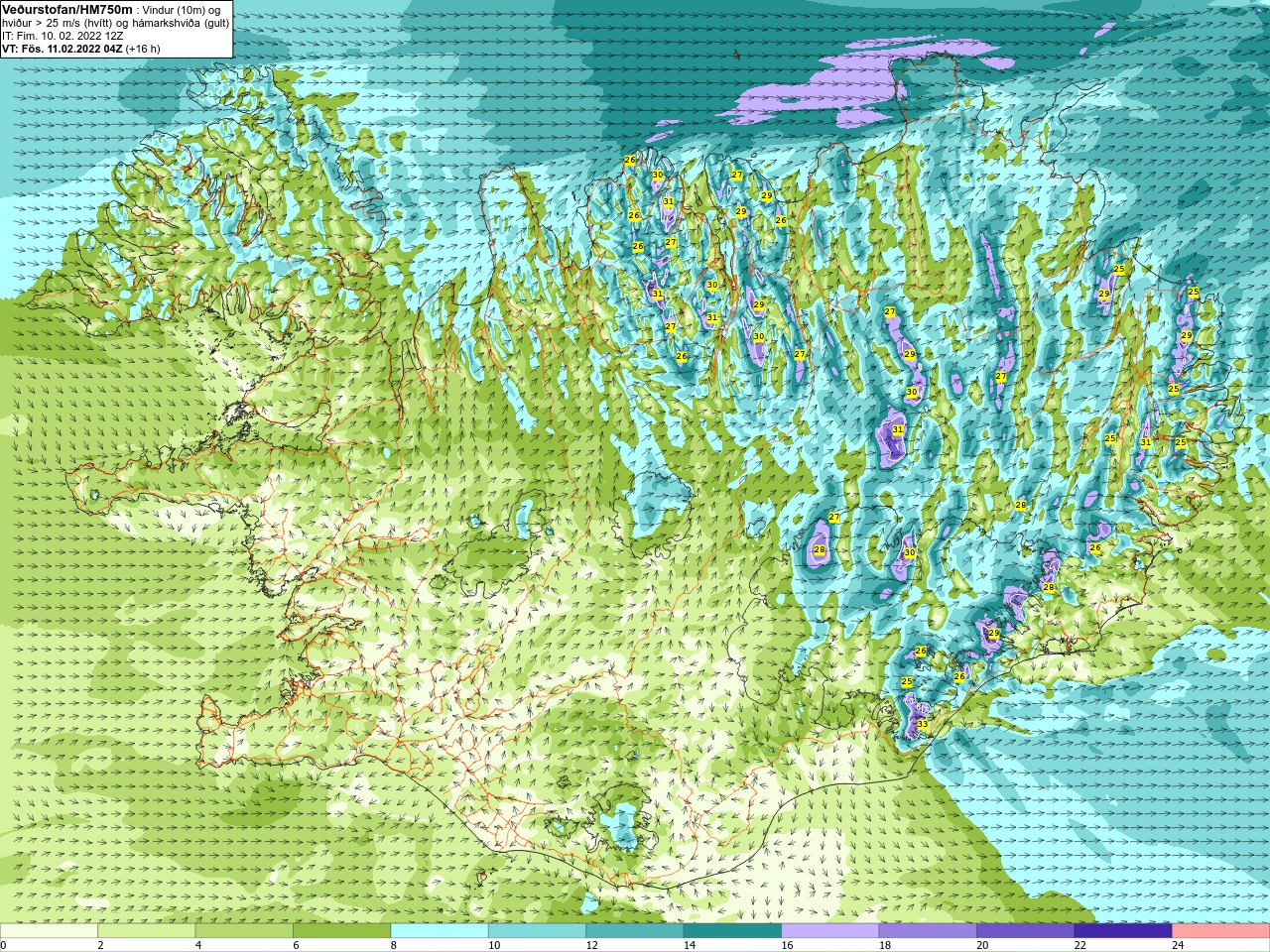Choose the 18–20 m/s purple legend swatch
Viewport: 1270px width, 952px height.
[x=928, y=931]
